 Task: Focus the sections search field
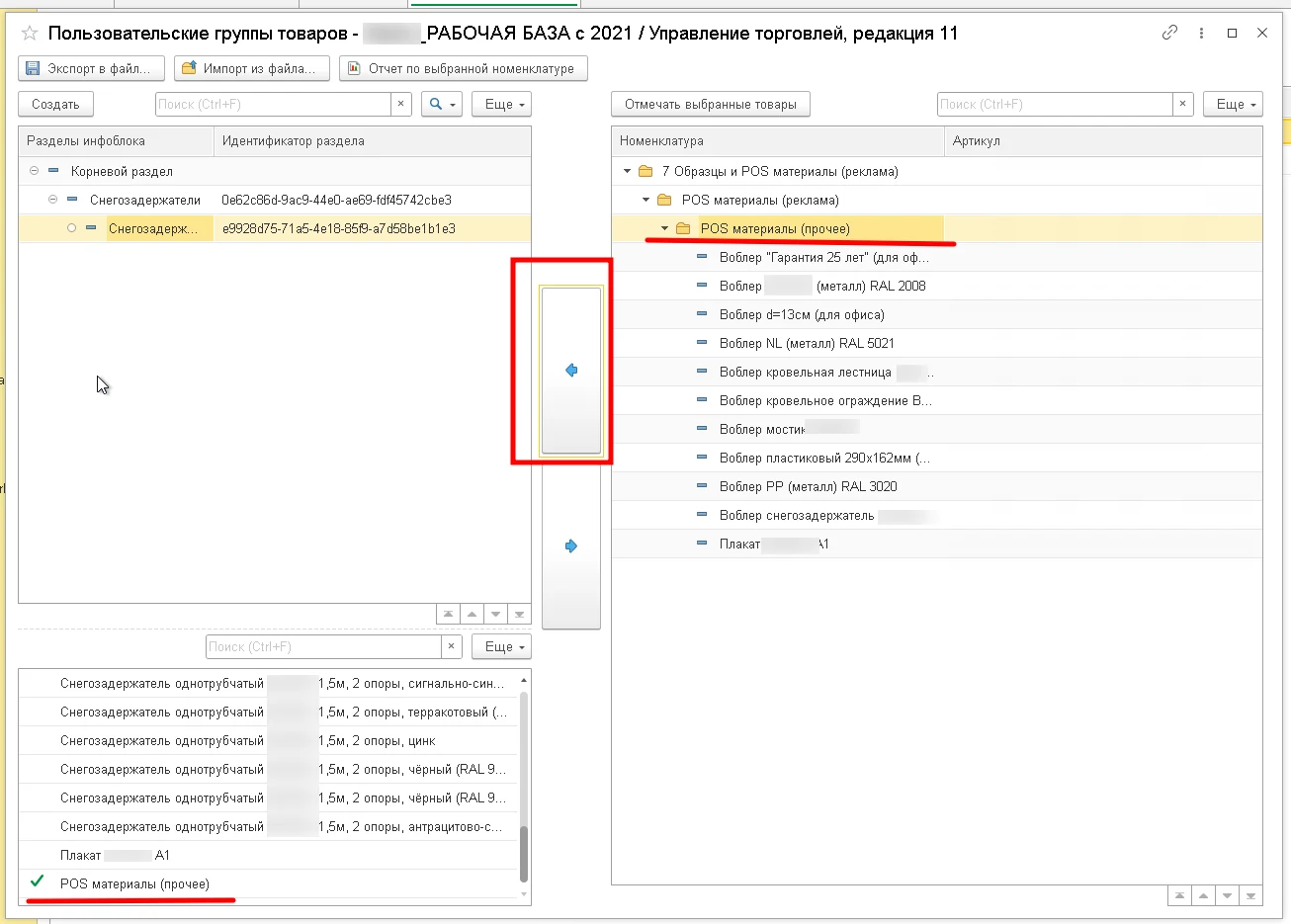pyautogui.click(x=274, y=104)
